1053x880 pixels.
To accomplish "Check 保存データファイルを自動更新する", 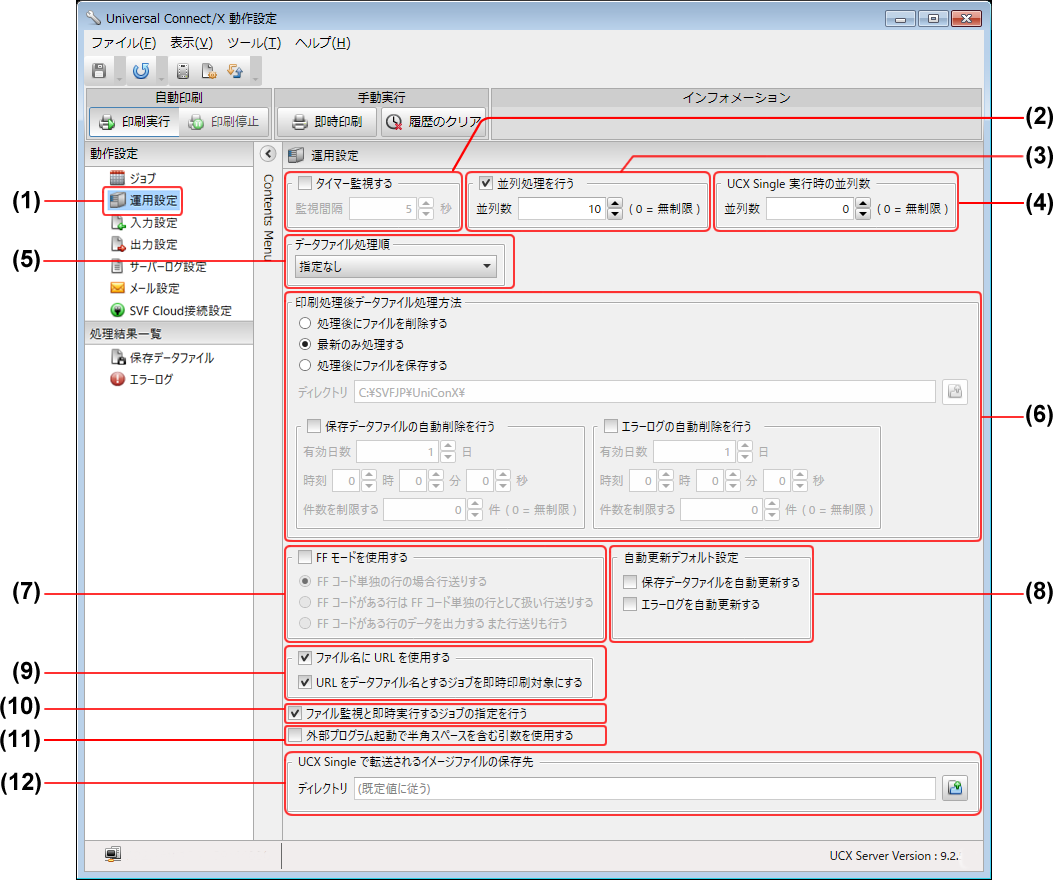I will [x=630, y=582].
